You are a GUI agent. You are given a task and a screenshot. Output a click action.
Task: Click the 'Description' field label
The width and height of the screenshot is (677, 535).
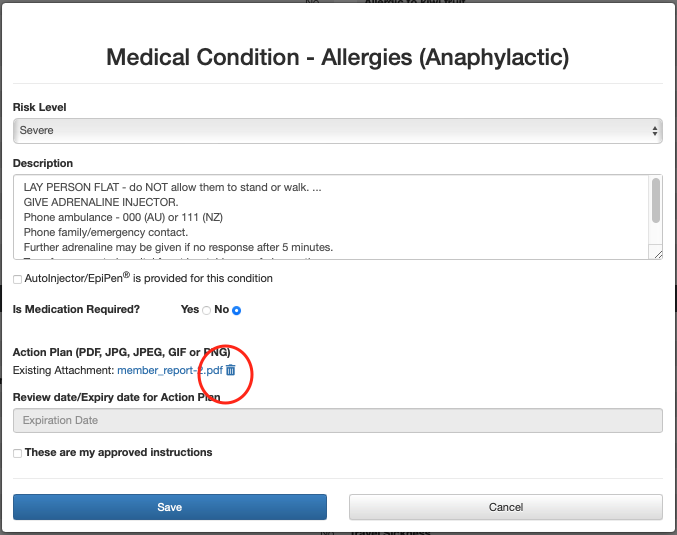[43, 163]
